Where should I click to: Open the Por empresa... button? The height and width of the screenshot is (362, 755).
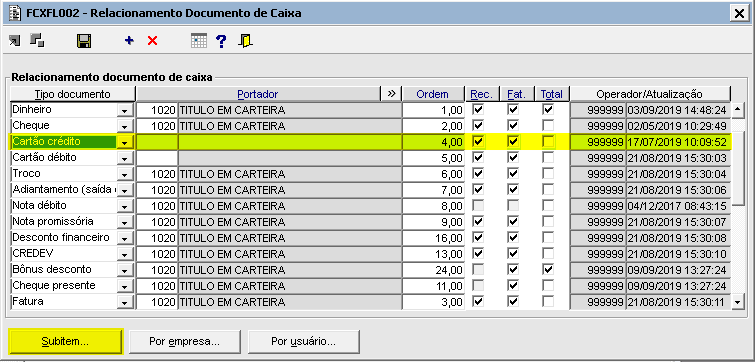point(184,342)
